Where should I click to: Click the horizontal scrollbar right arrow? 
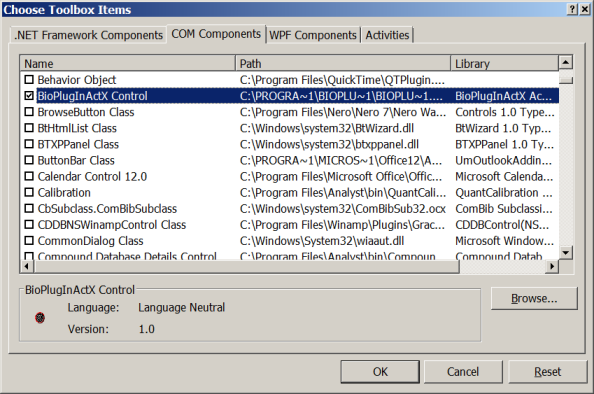click(x=552, y=266)
